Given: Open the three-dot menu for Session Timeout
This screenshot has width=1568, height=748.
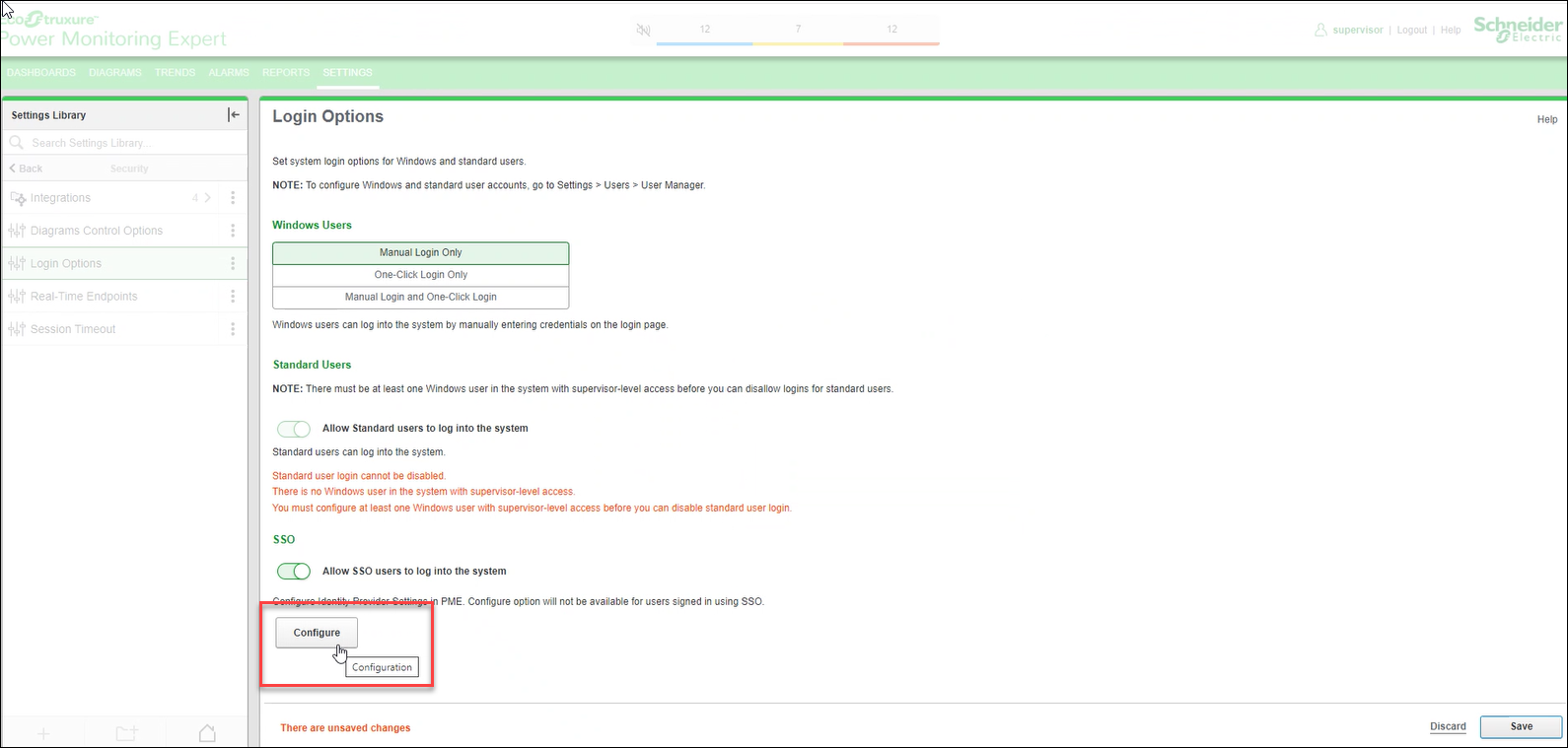Looking at the screenshot, I should point(233,329).
